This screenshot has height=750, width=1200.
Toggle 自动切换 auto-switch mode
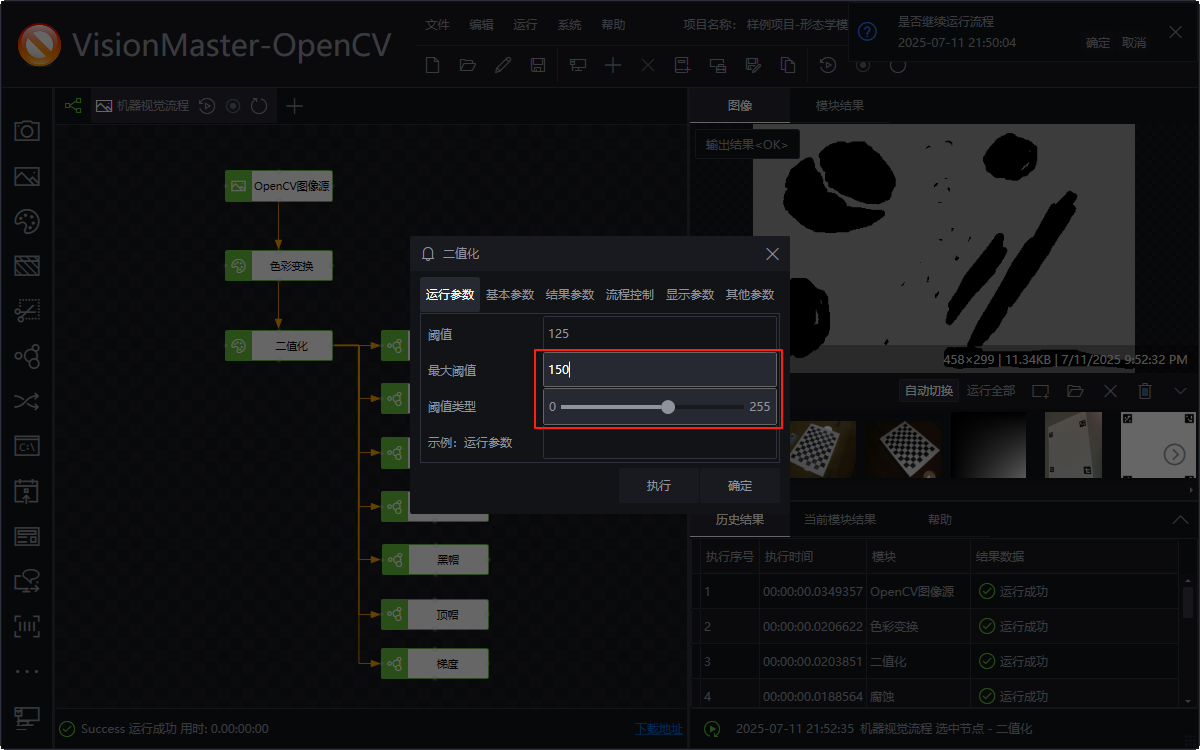927,390
